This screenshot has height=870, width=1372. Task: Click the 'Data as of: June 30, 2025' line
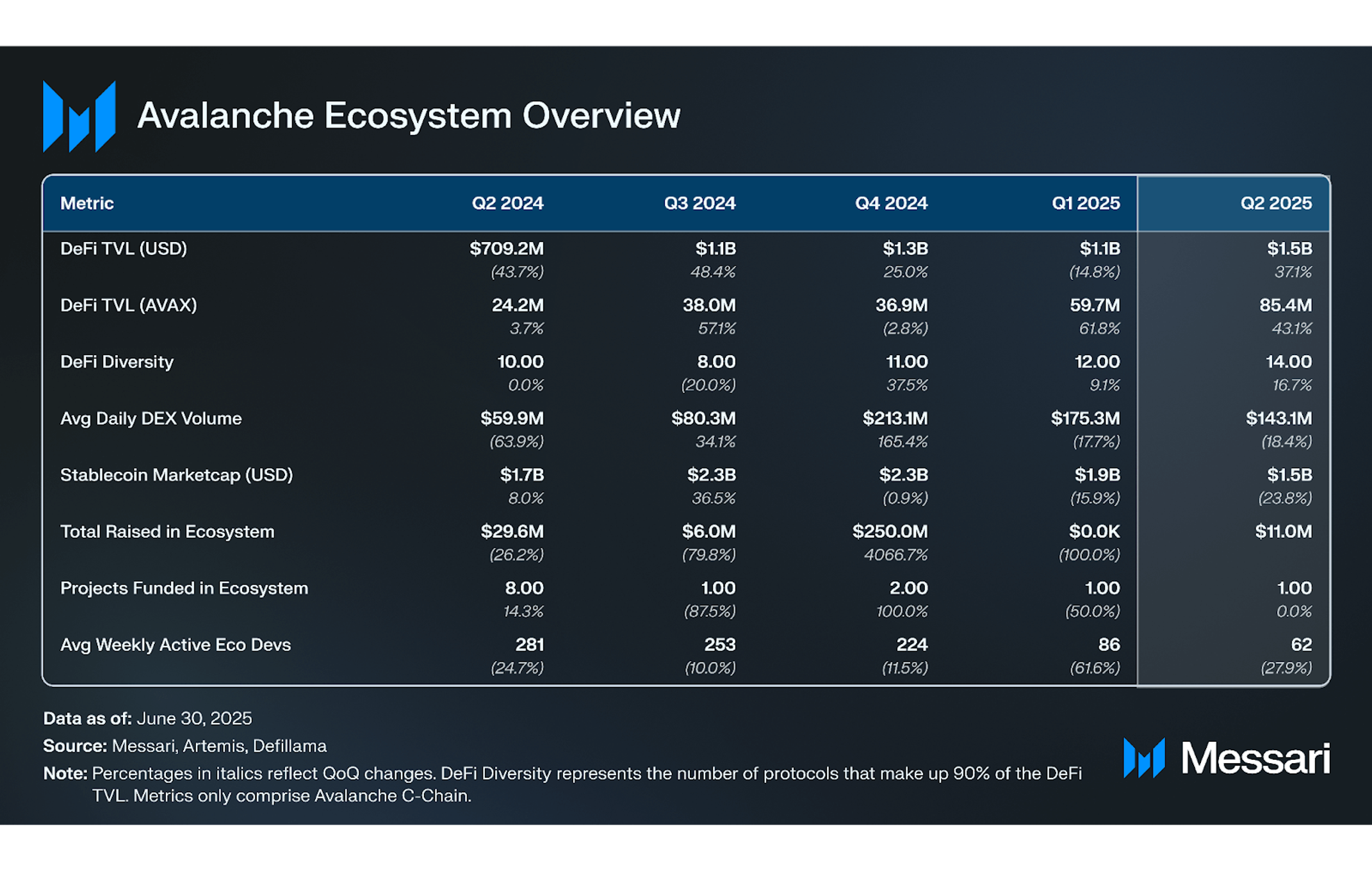148,718
